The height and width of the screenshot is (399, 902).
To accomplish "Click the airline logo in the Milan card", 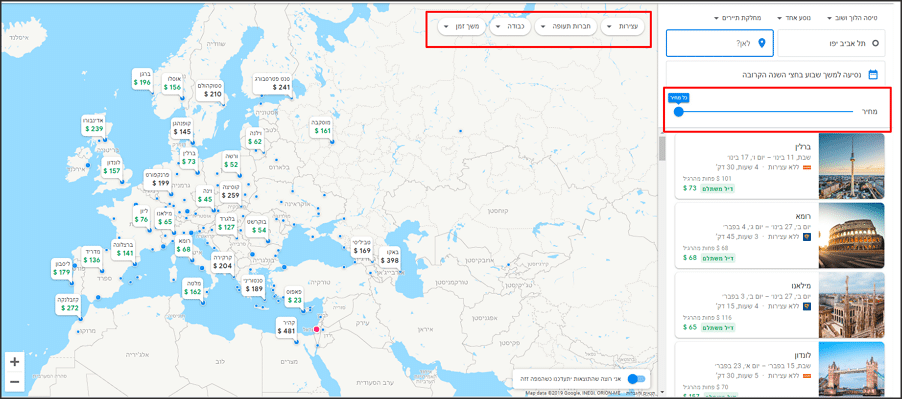I will [x=807, y=306].
